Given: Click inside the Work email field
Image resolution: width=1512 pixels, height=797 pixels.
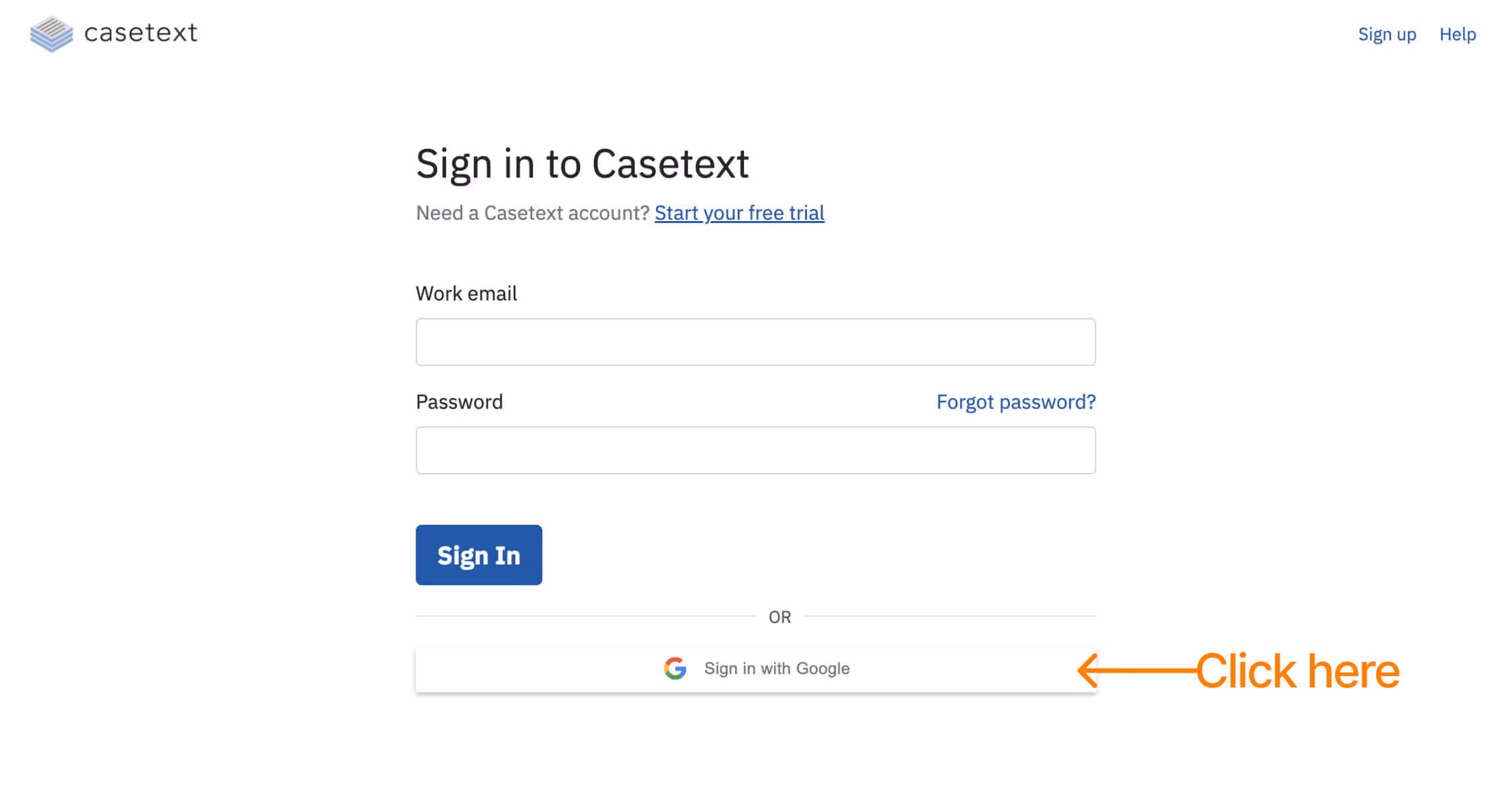Looking at the screenshot, I should click(x=755, y=341).
